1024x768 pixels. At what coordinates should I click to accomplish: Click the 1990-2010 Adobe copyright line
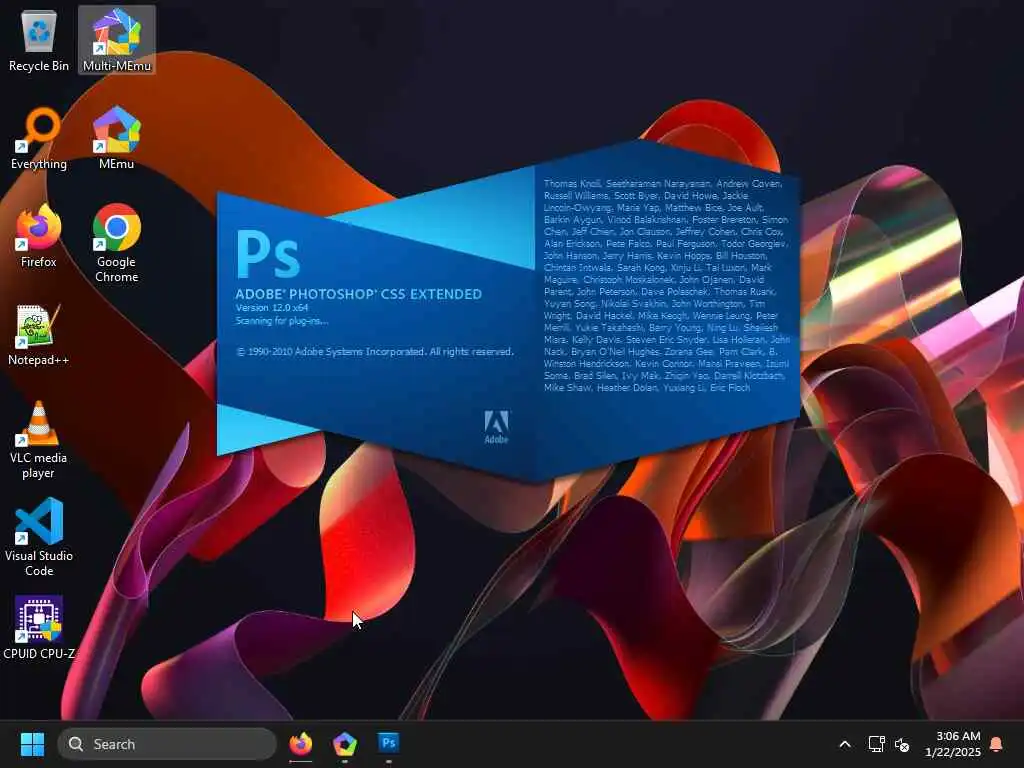tap(375, 351)
